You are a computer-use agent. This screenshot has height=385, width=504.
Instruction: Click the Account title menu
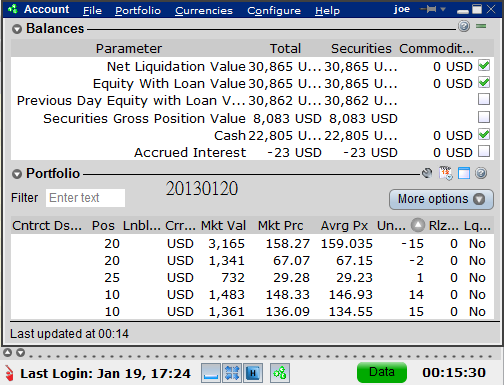click(x=46, y=9)
